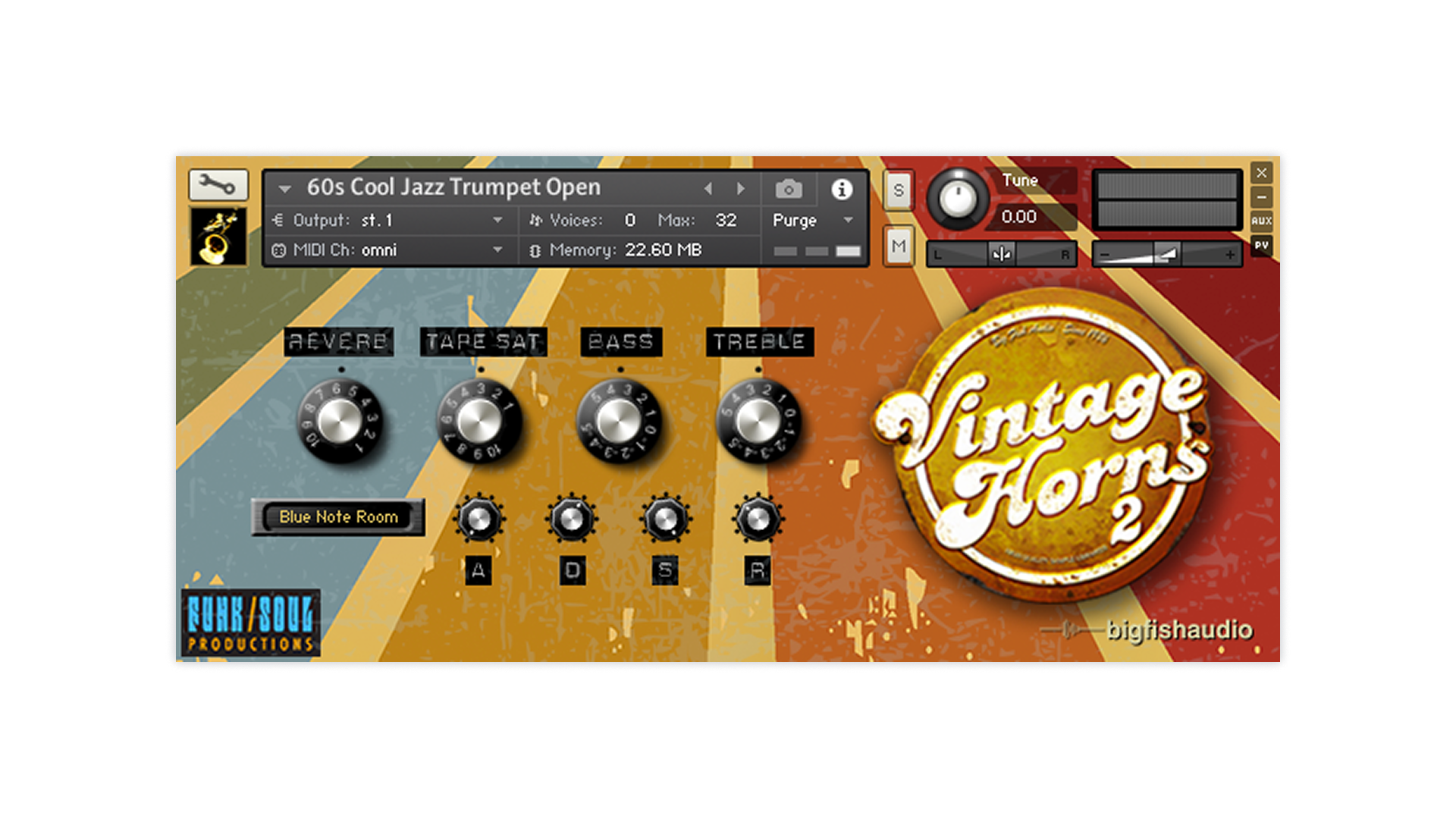The height and width of the screenshot is (819, 1456).
Task: Click the Tune knob
Action: point(958,199)
